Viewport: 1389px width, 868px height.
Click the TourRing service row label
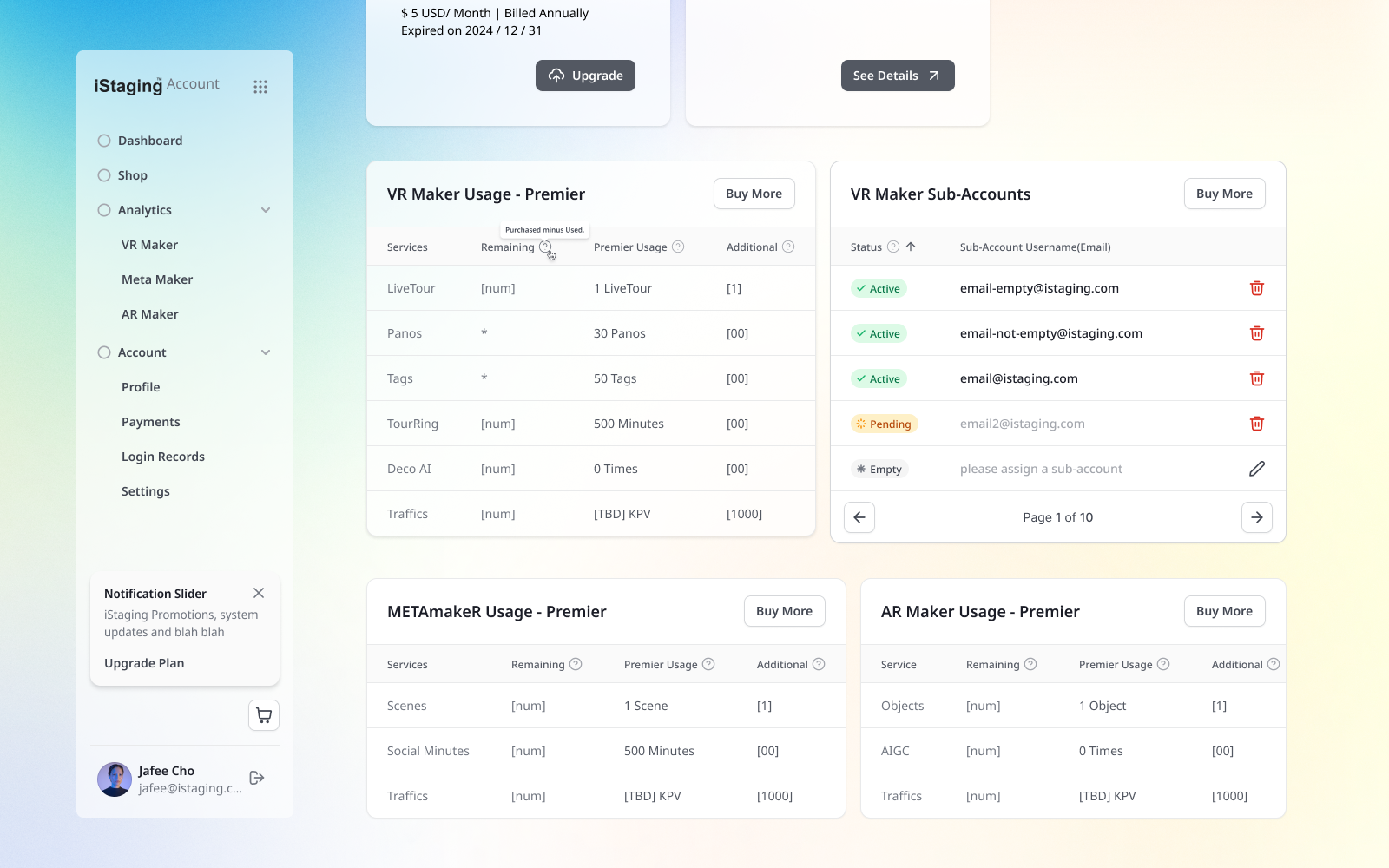click(x=412, y=424)
